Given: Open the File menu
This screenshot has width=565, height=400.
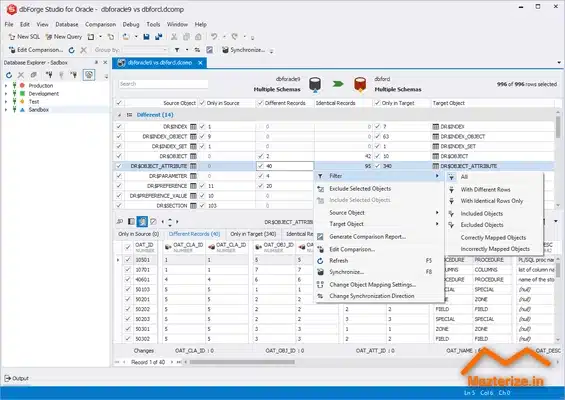Looking at the screenshot, I should pyautogui.click(x=9, y=25).
